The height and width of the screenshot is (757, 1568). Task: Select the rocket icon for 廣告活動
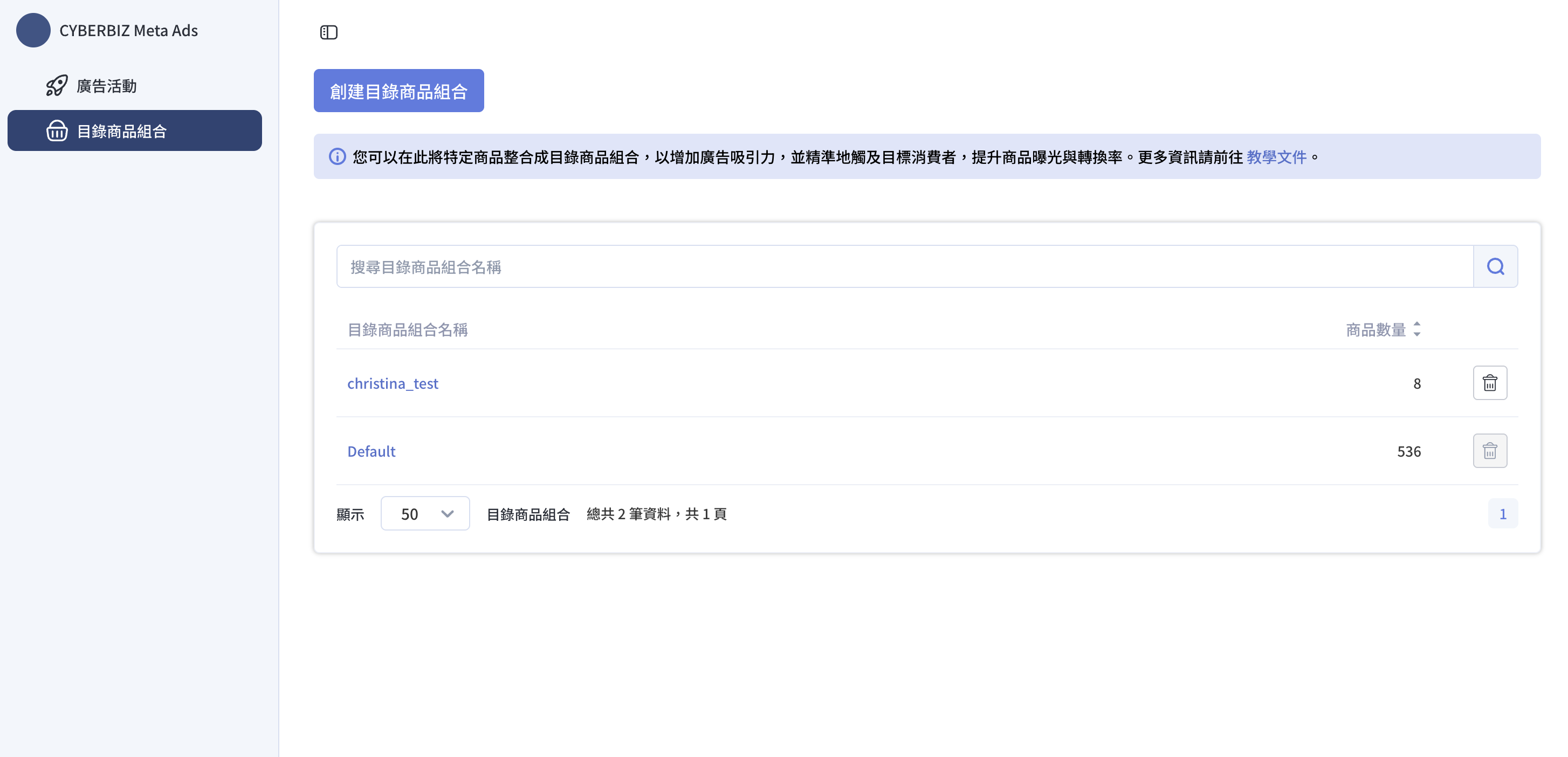point(56,86)
